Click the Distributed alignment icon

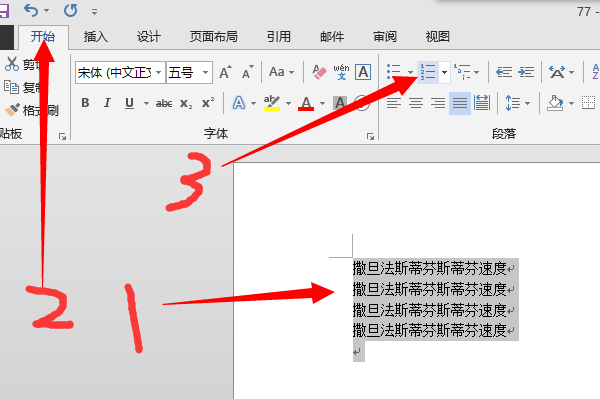[482, 103]
